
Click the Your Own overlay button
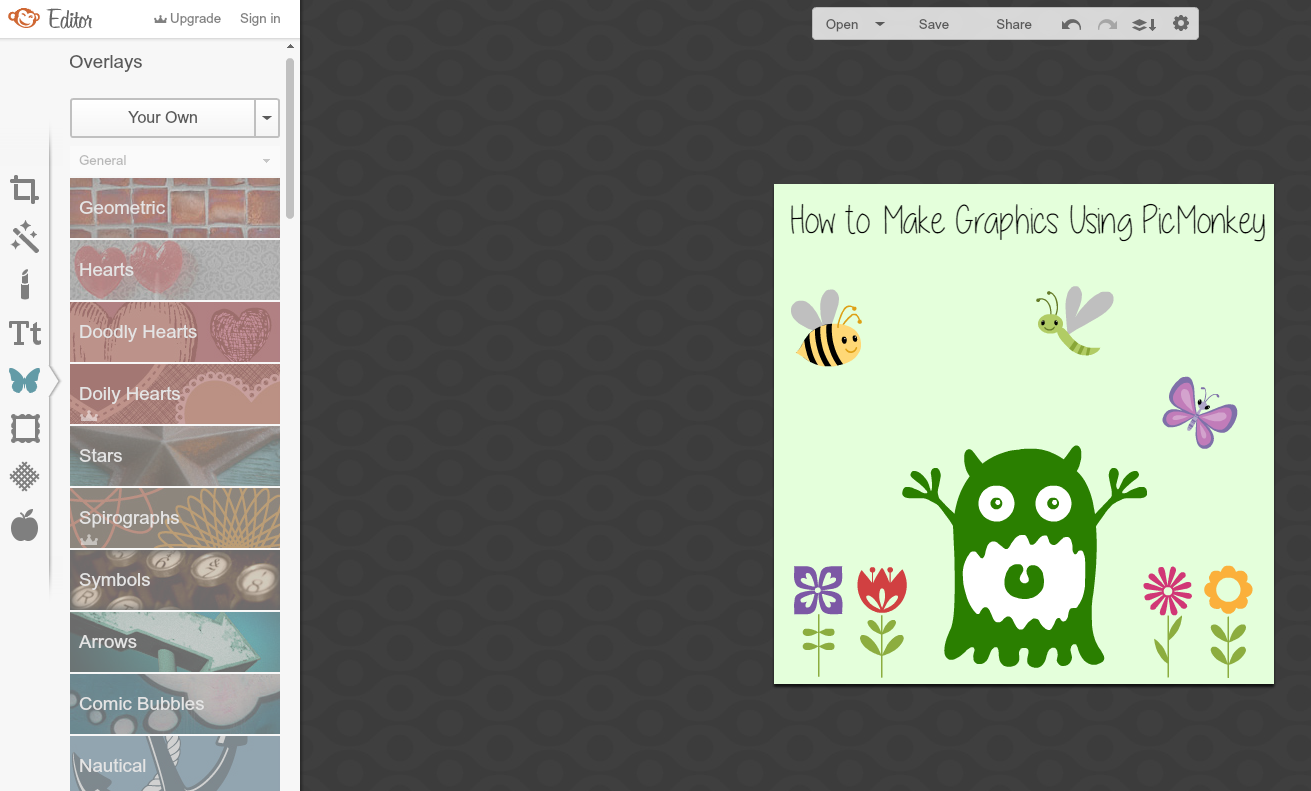coord(163,117)
